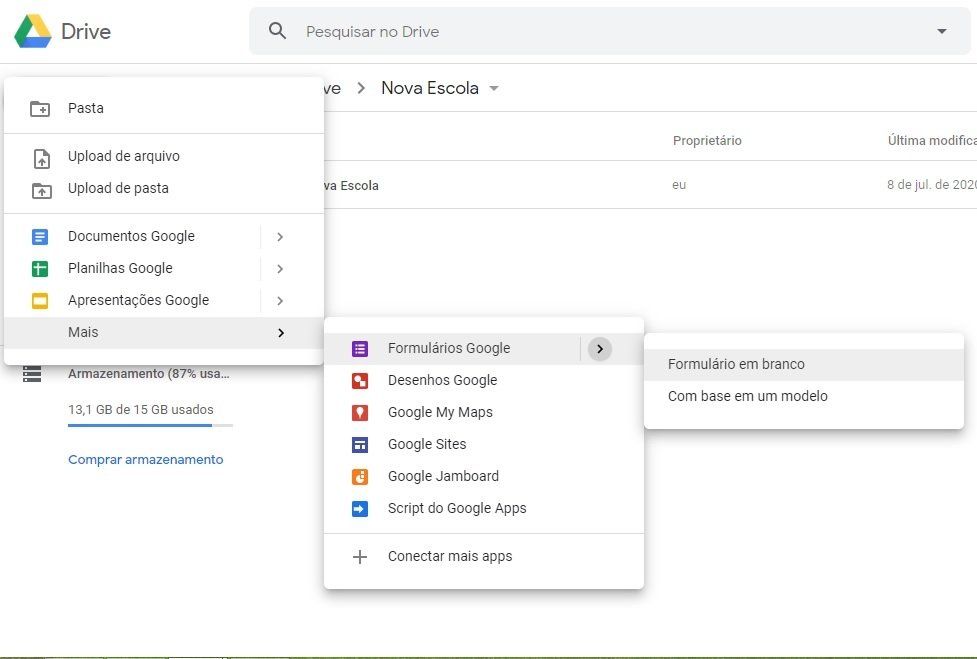Select Google Jamboard entry
This screenshot has height=659, width=977.
coord(484,476)
